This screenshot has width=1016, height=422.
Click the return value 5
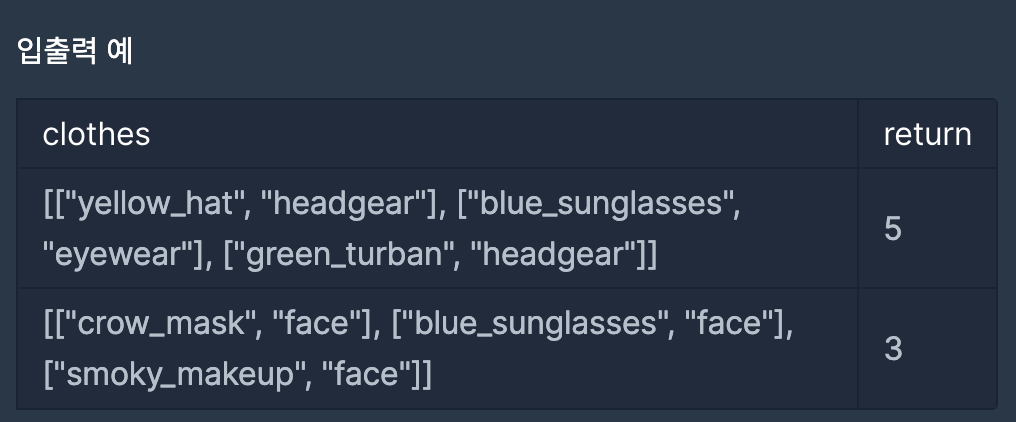coord(893,229)
